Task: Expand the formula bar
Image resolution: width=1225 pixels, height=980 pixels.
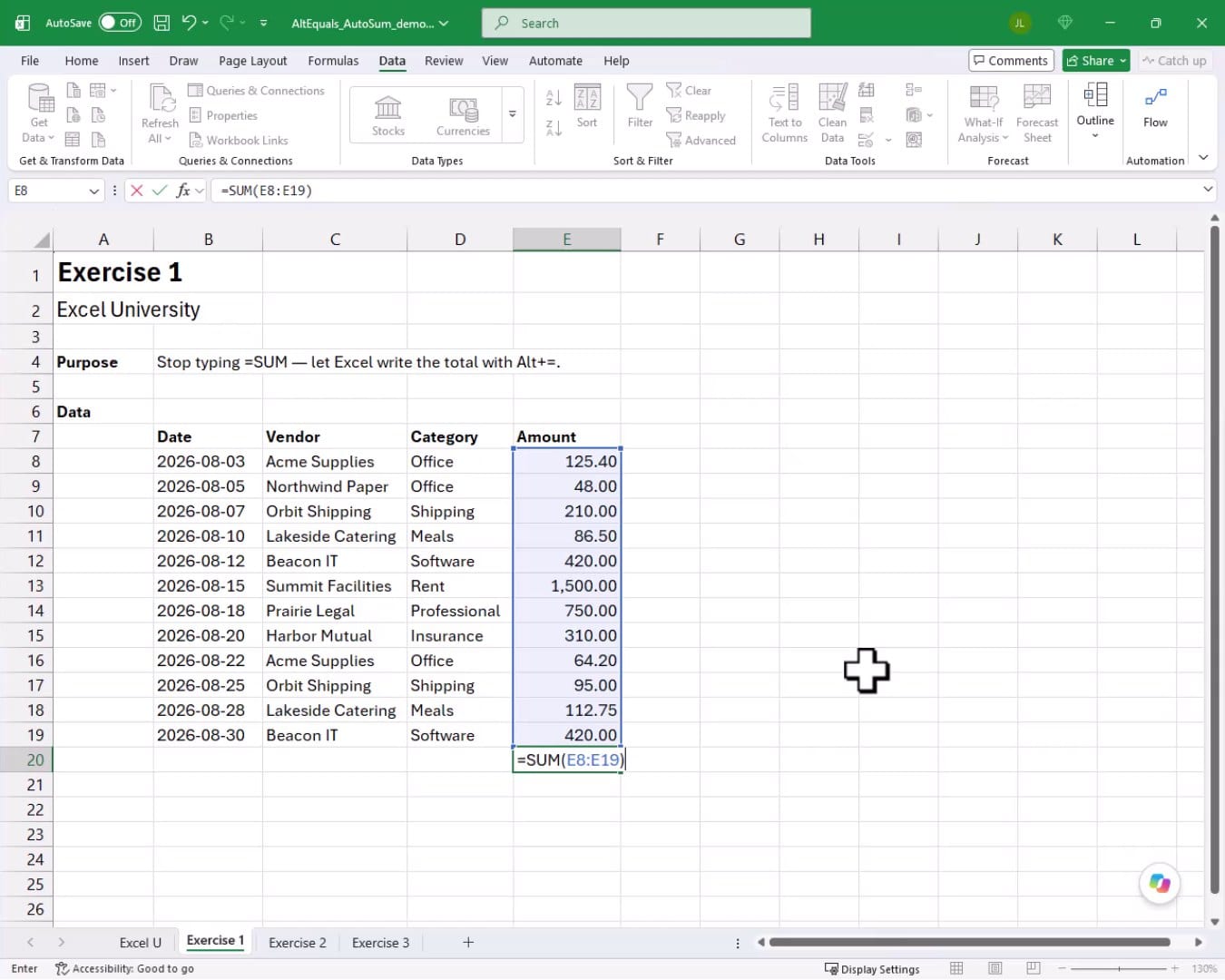Action: click(1208, 190)
